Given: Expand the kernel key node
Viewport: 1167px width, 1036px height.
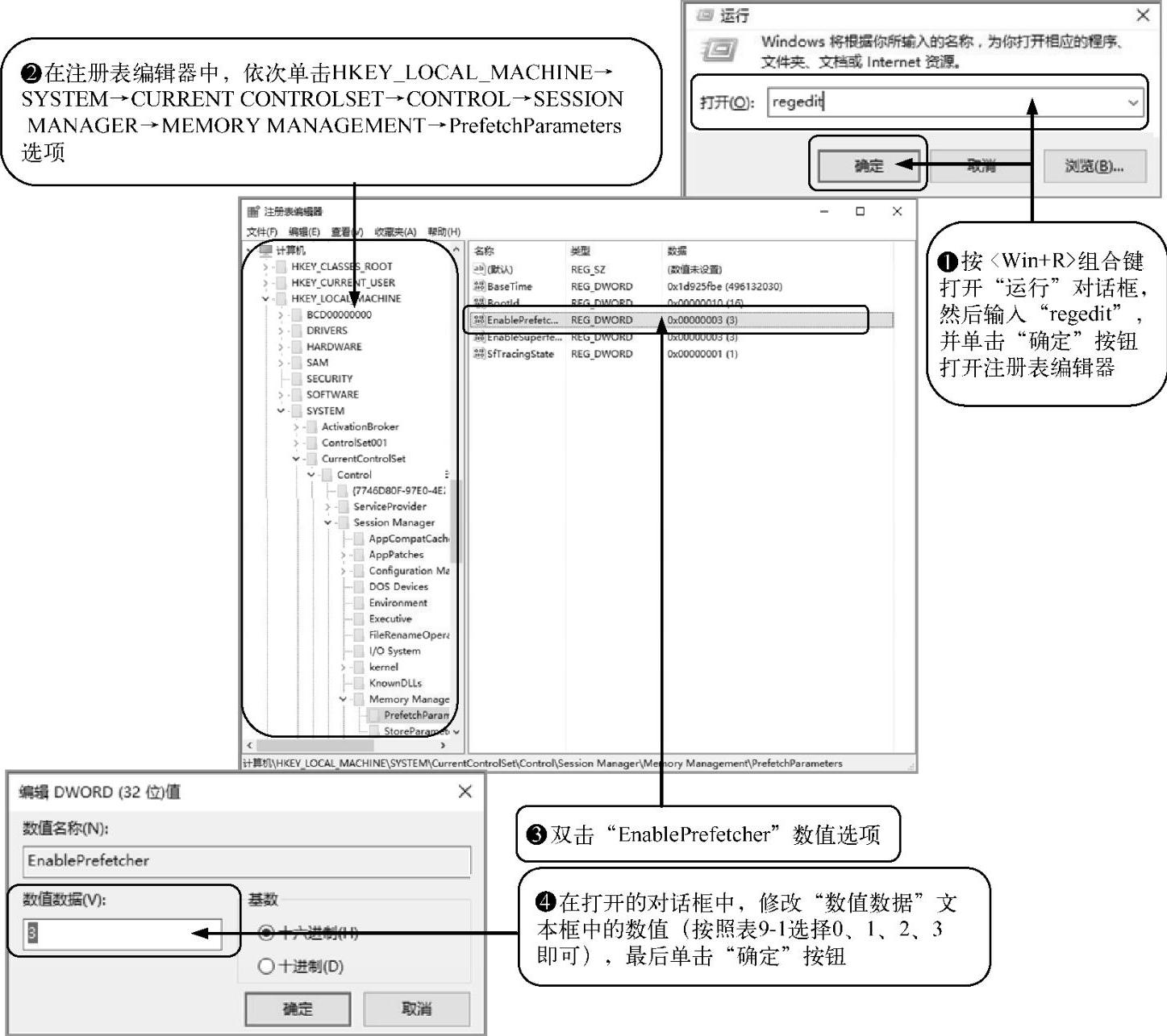Looking at the screenshot, I should pyautogui.click(x=343, y=667).
